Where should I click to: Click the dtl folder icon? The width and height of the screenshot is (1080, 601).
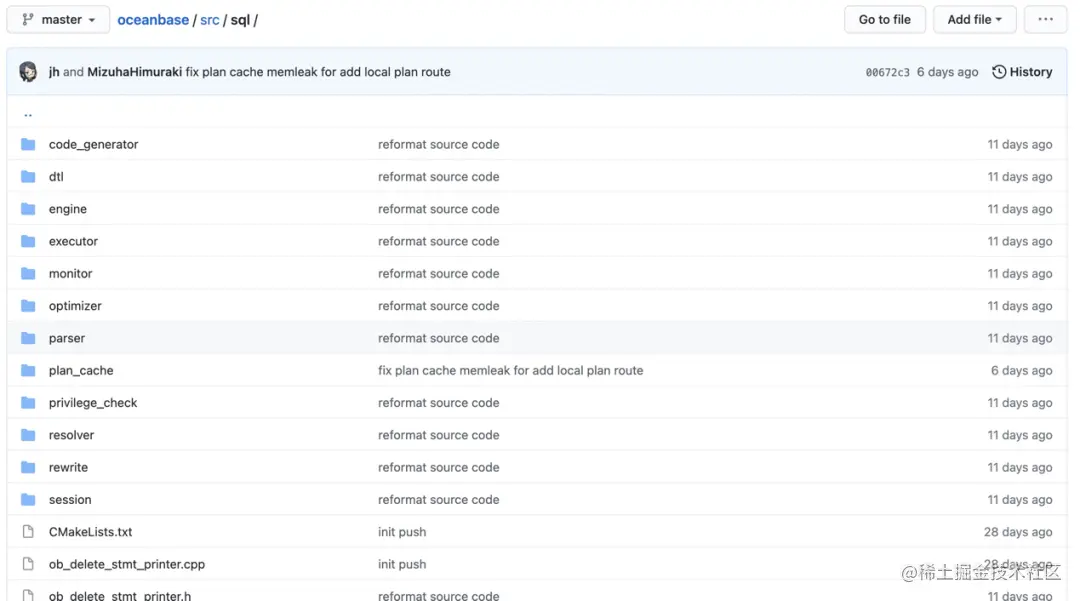(x=28, y=176)
